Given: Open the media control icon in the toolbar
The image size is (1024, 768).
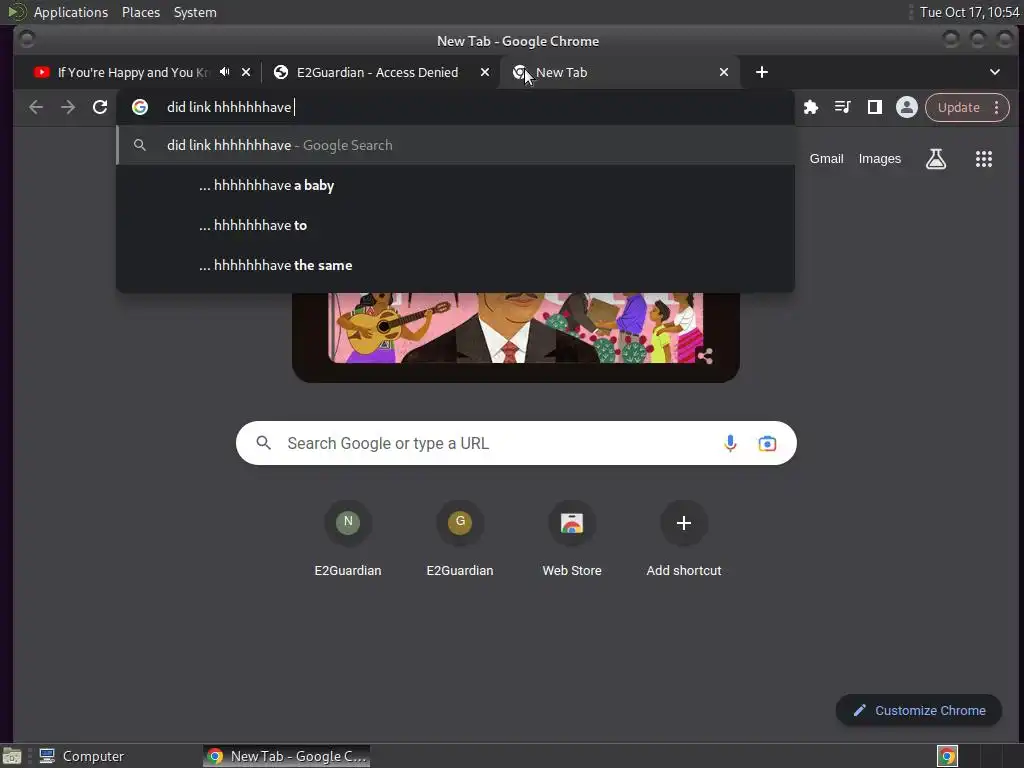Looking at the screenshot, I should (842, 107).
